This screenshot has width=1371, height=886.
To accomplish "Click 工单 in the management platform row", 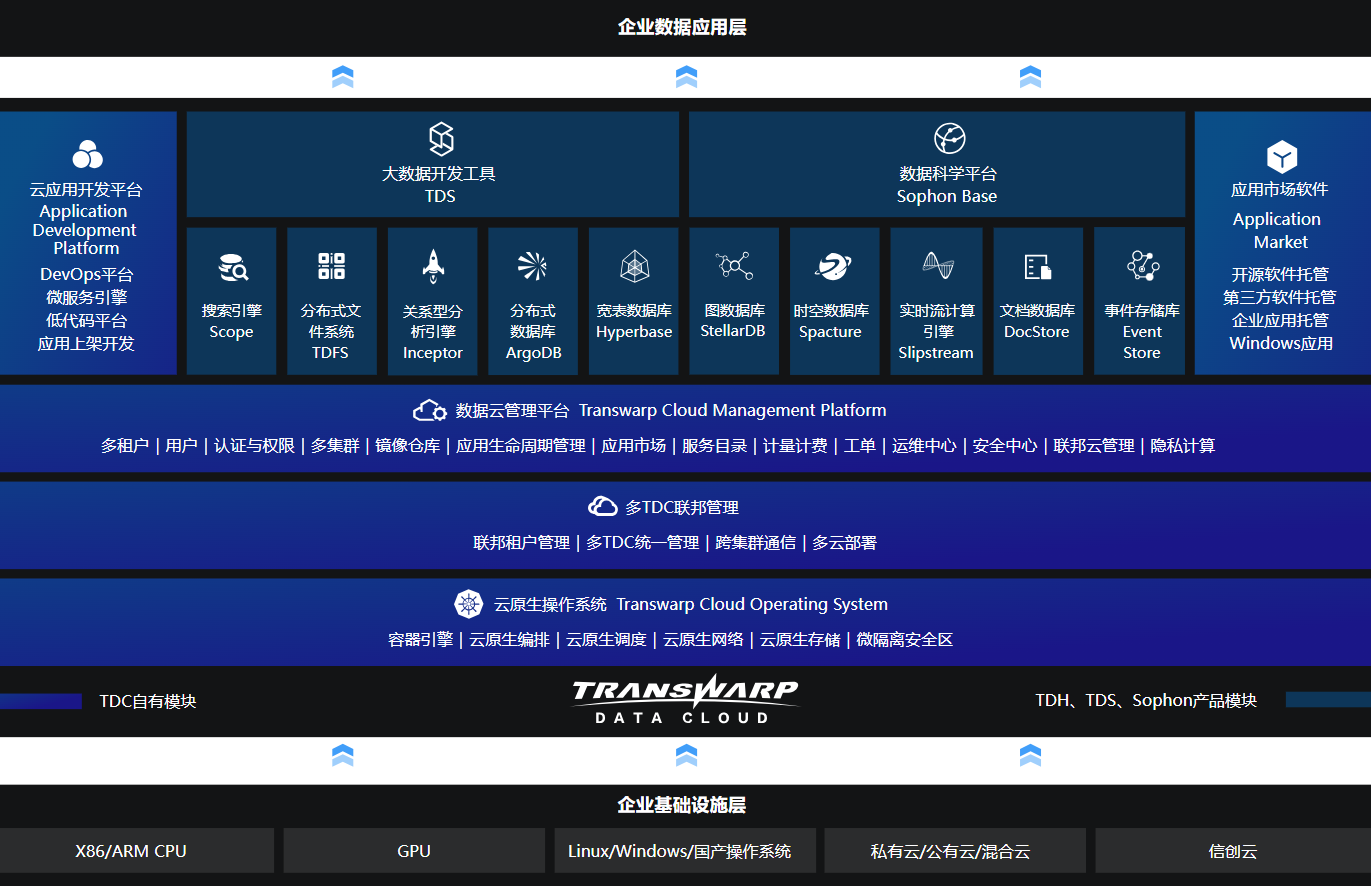I will click(x=860, y=445).
